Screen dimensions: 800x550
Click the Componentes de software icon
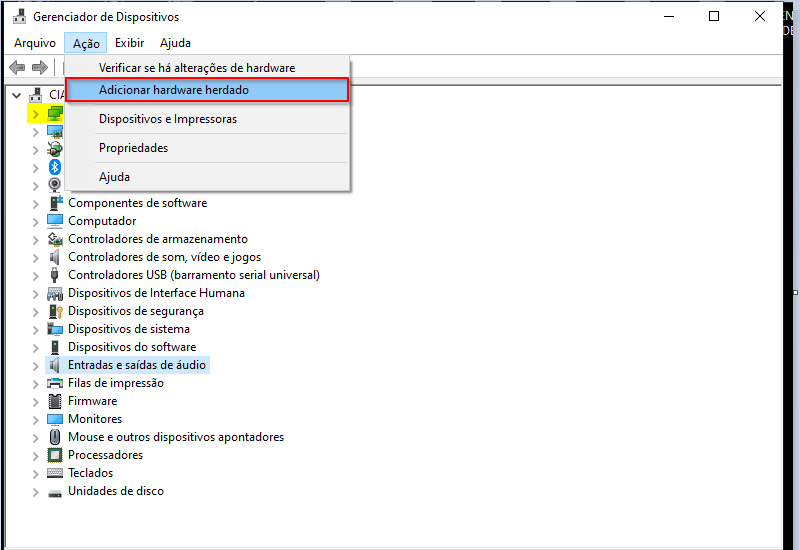55,203
